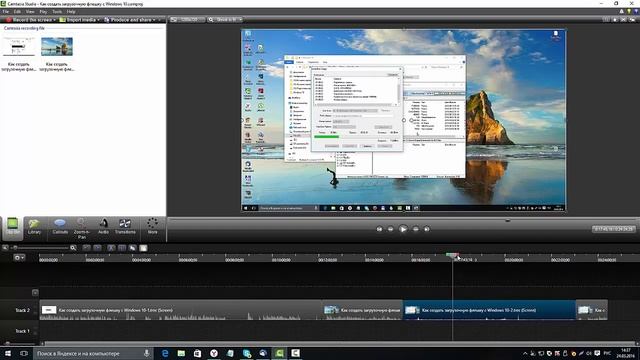This screenshot has height=360, width=640.
Task: Open the timeline settings gear dropdown
Action: pos(19,258)
